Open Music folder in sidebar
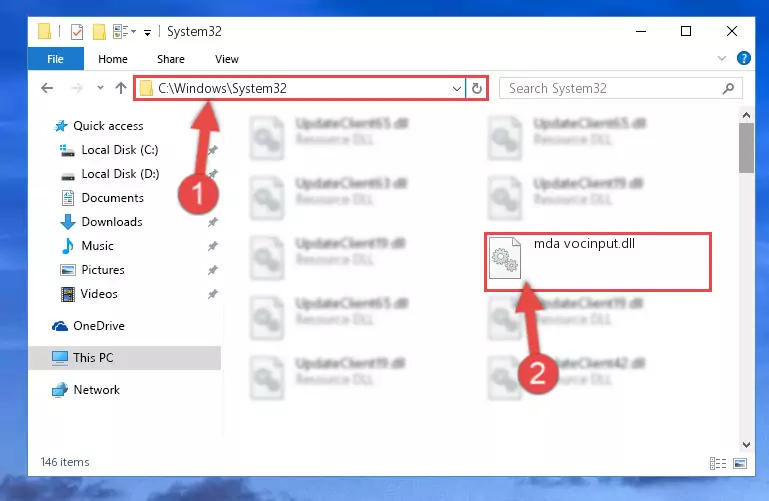Image resolution: width=769 pixels, height=501 pixels. [x=97, y=246]
